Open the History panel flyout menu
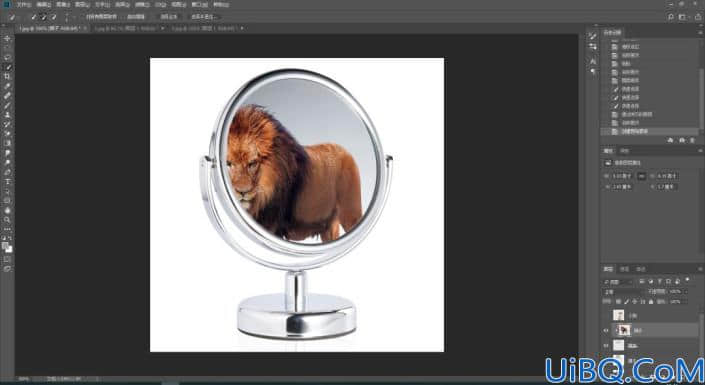The width and height of the screenshot is (705, 385). tap(701, 32)
